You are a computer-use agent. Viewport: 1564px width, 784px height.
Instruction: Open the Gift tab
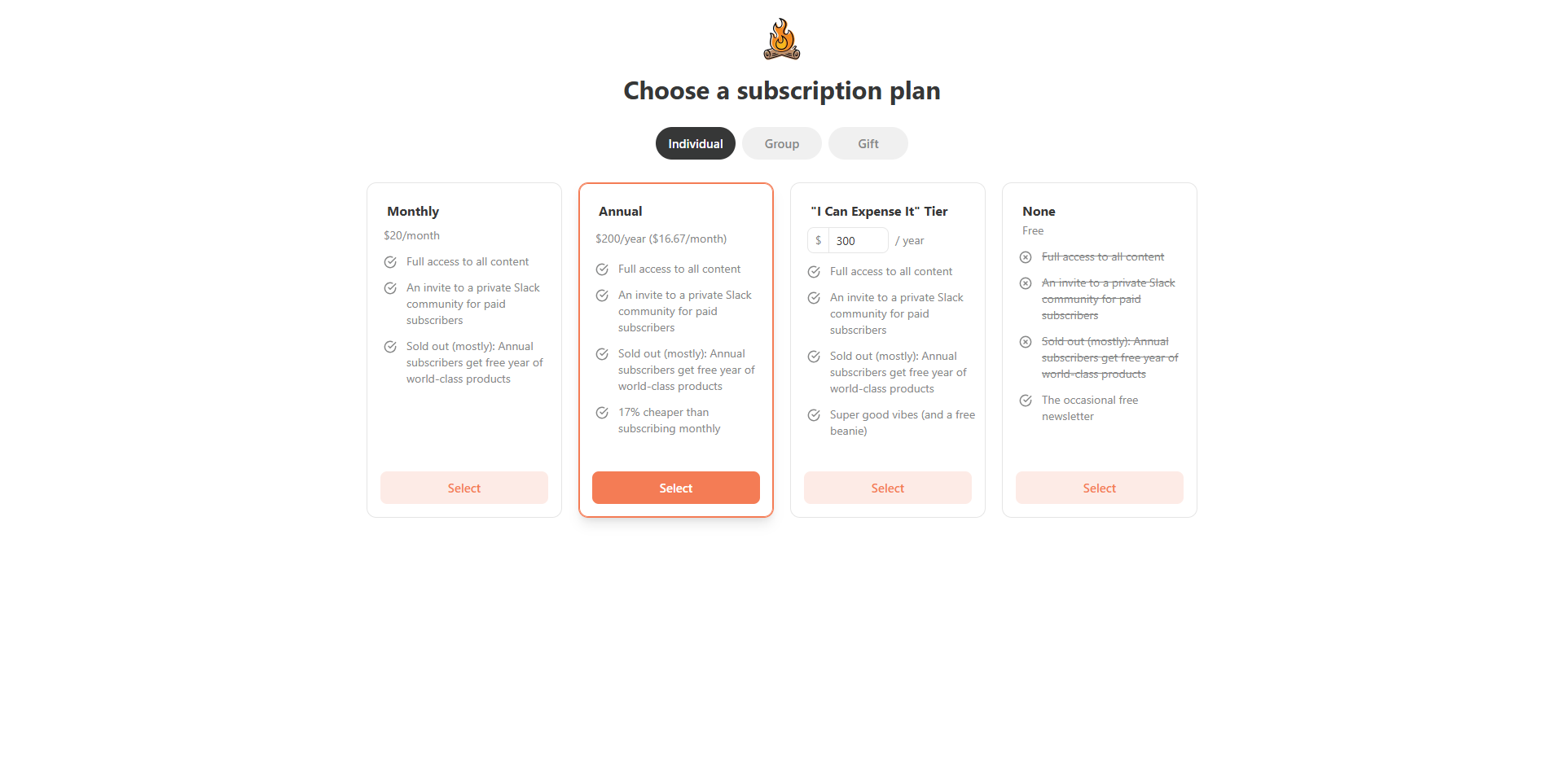pyautogui.click(x=868, y=143)
